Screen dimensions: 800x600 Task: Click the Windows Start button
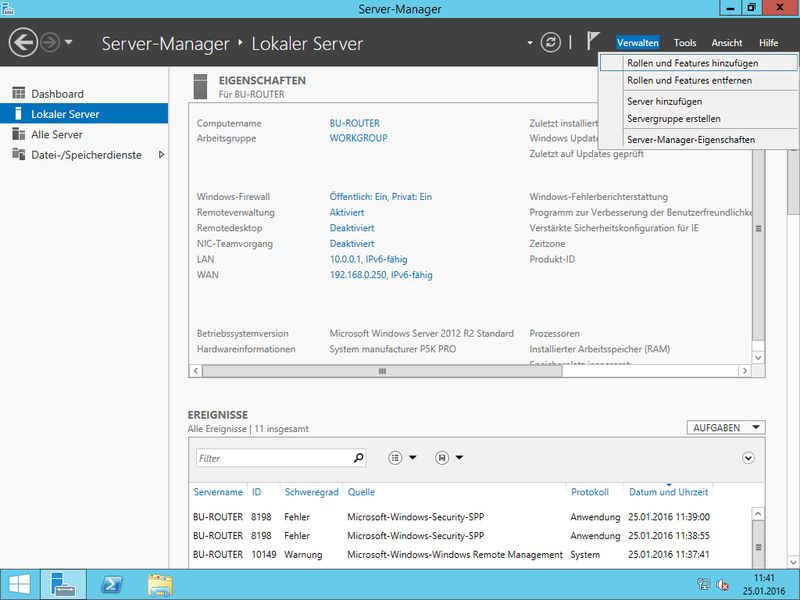tap(20, 584)
